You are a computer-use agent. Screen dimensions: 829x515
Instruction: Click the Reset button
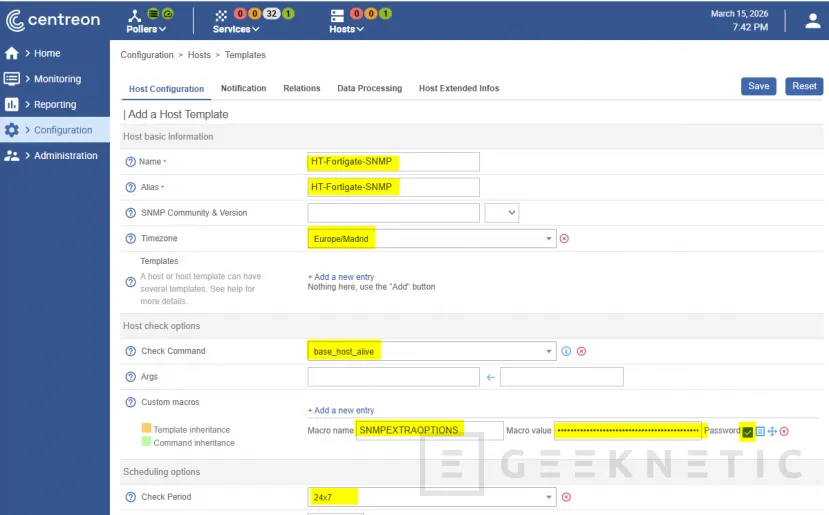(804, 86)
